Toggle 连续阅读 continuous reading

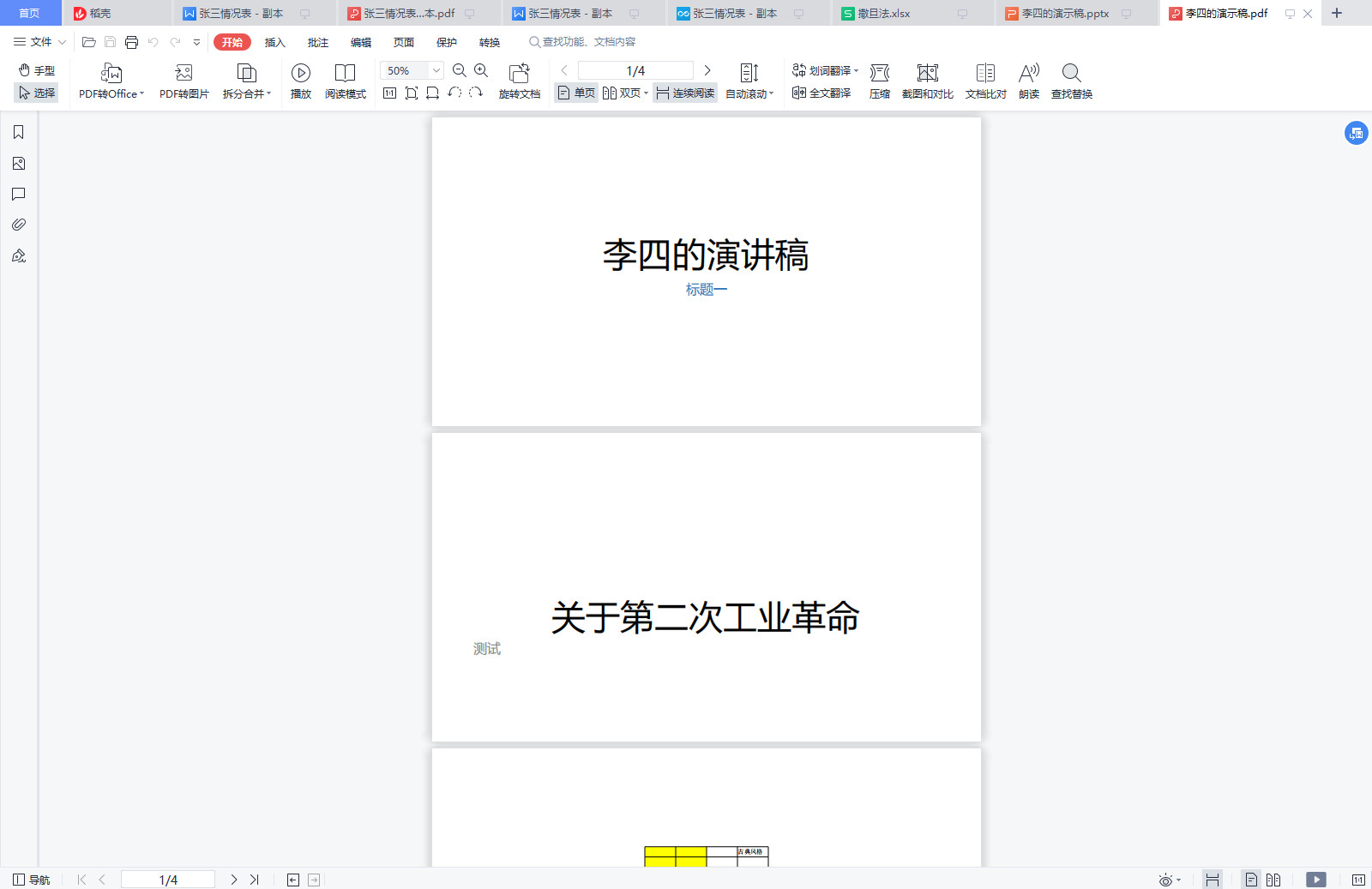point(685,93)
